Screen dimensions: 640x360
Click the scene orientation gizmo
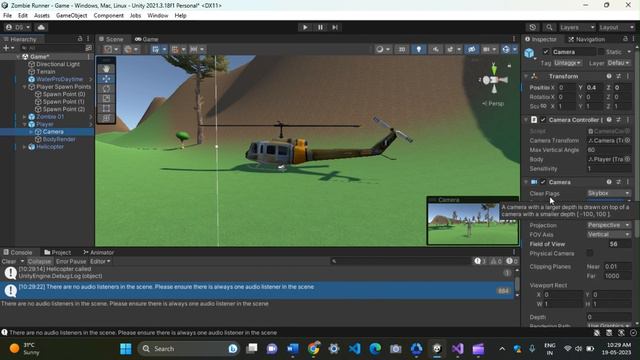pyautogui.click(x=494, y=80)
